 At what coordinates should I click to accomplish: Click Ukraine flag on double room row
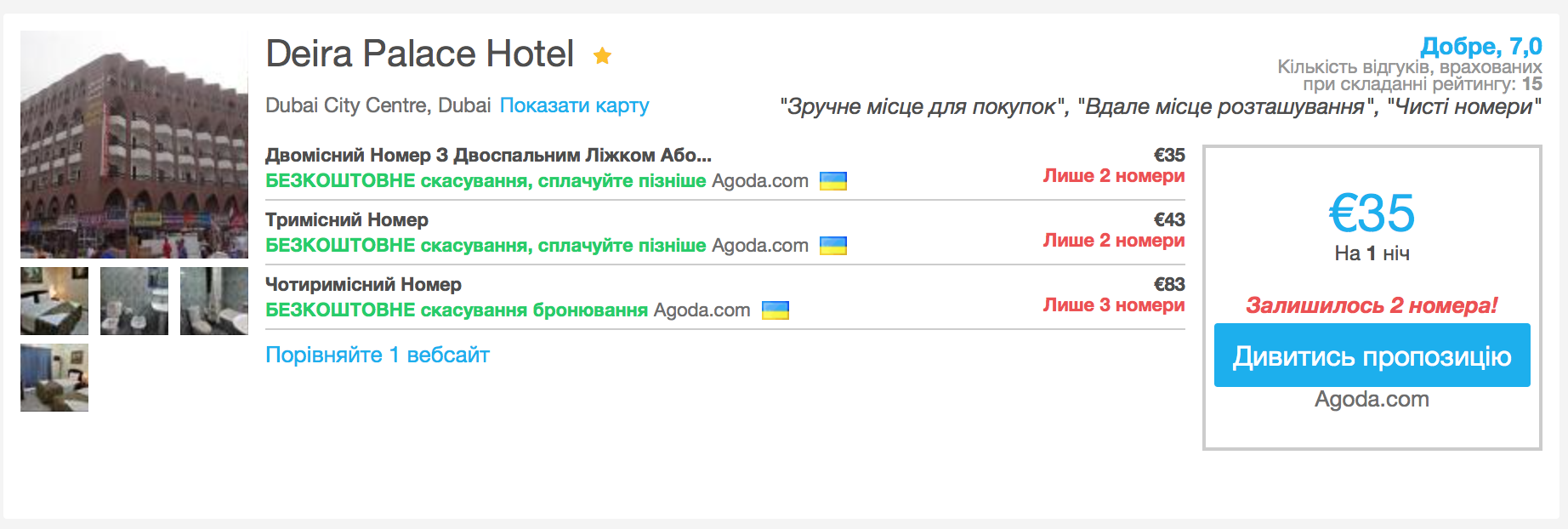pyautogui.click(x=832, y=181)
